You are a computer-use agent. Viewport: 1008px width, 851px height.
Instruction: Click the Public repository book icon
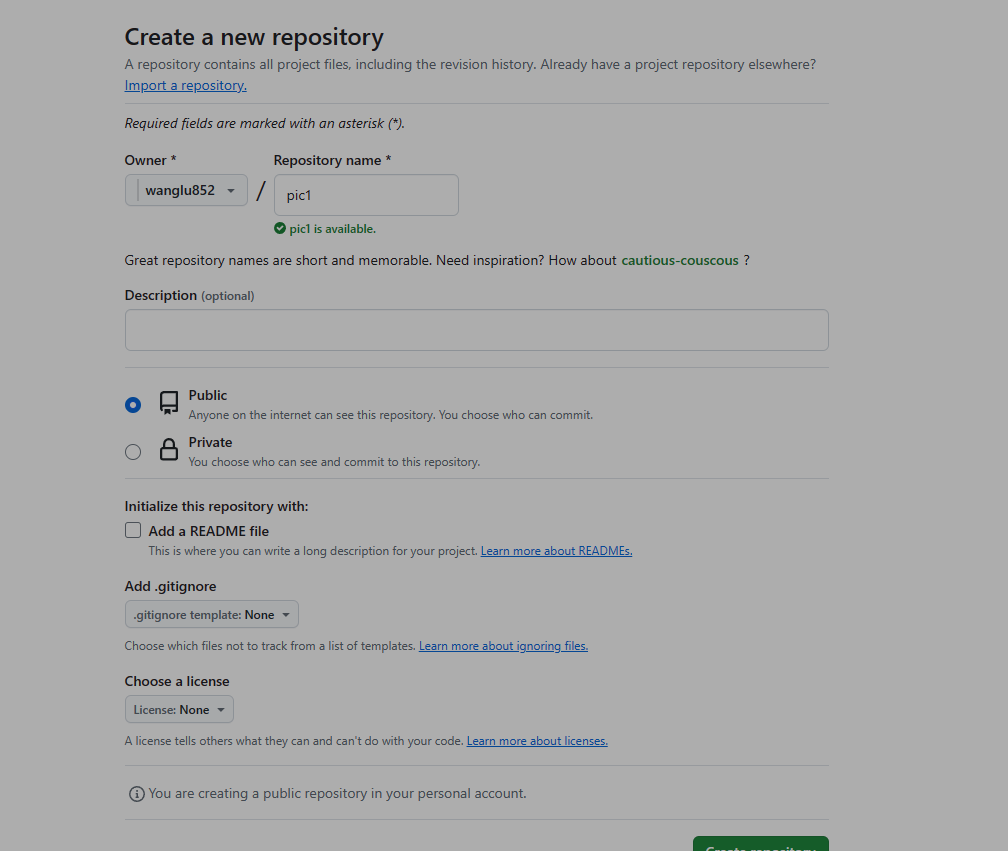click(169, 403)
